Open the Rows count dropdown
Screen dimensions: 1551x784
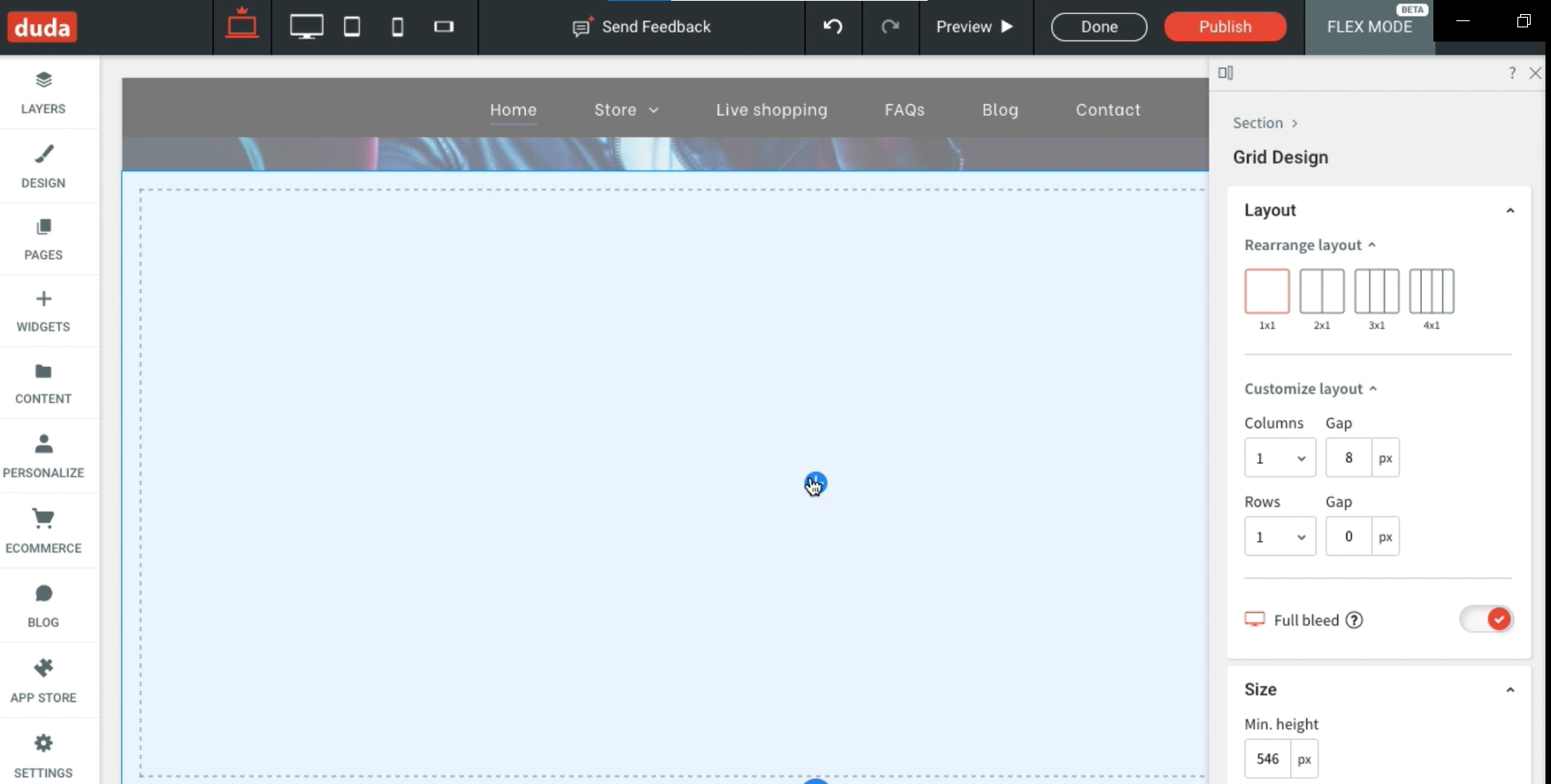coord(1280,537)
